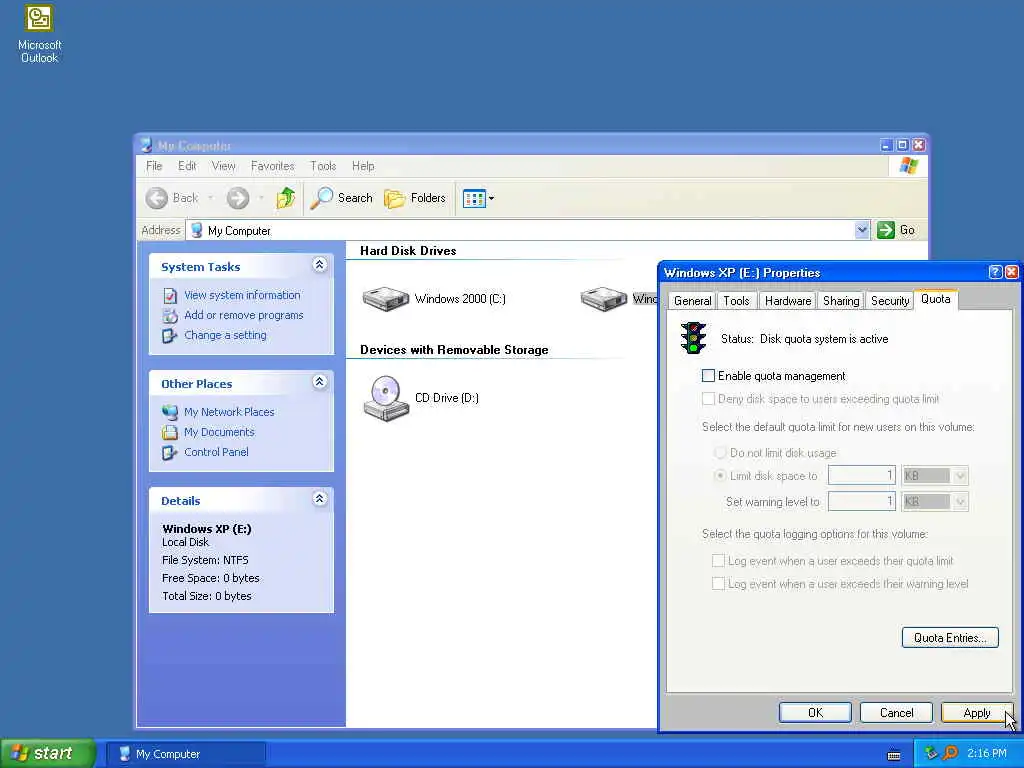This screenshot has height=768, width=1024.
Task: Switch to the General tab
Action: click(x=692, y=301)
